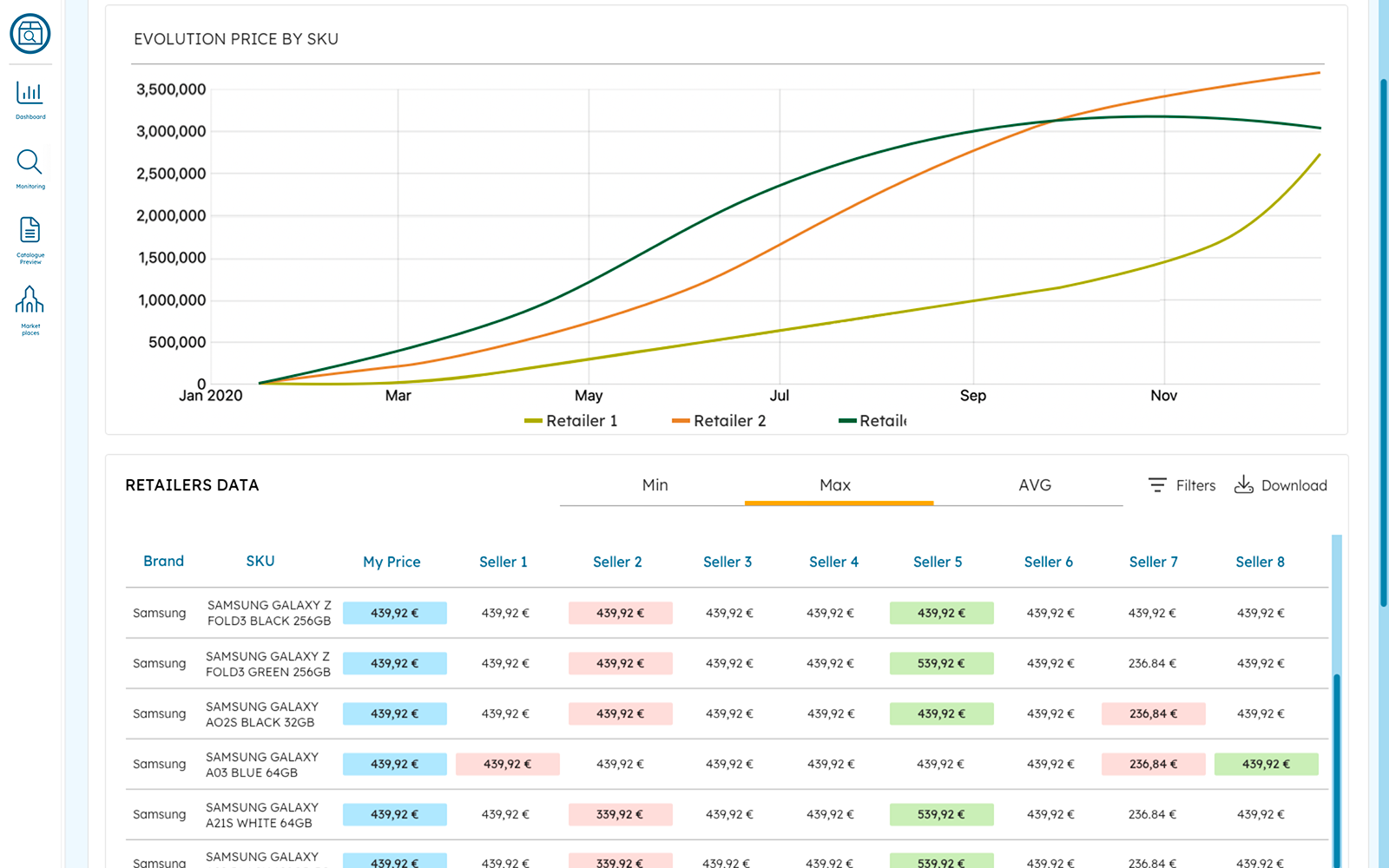Sort by SKU column header
The image size is (1389, 868).
point(260,561)
